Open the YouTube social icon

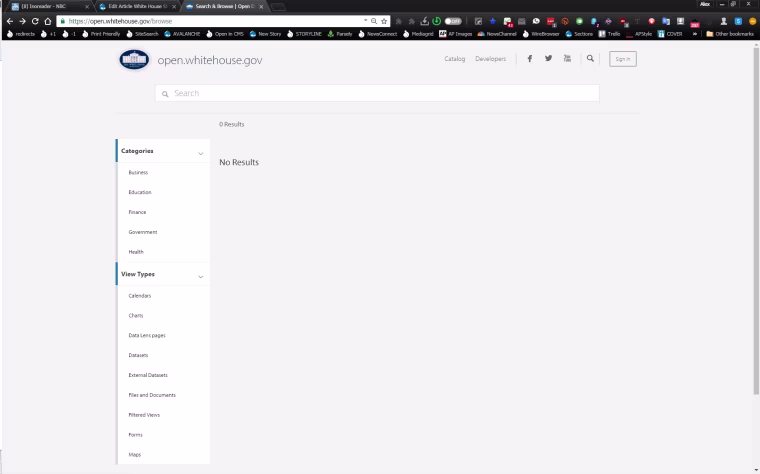567,58
